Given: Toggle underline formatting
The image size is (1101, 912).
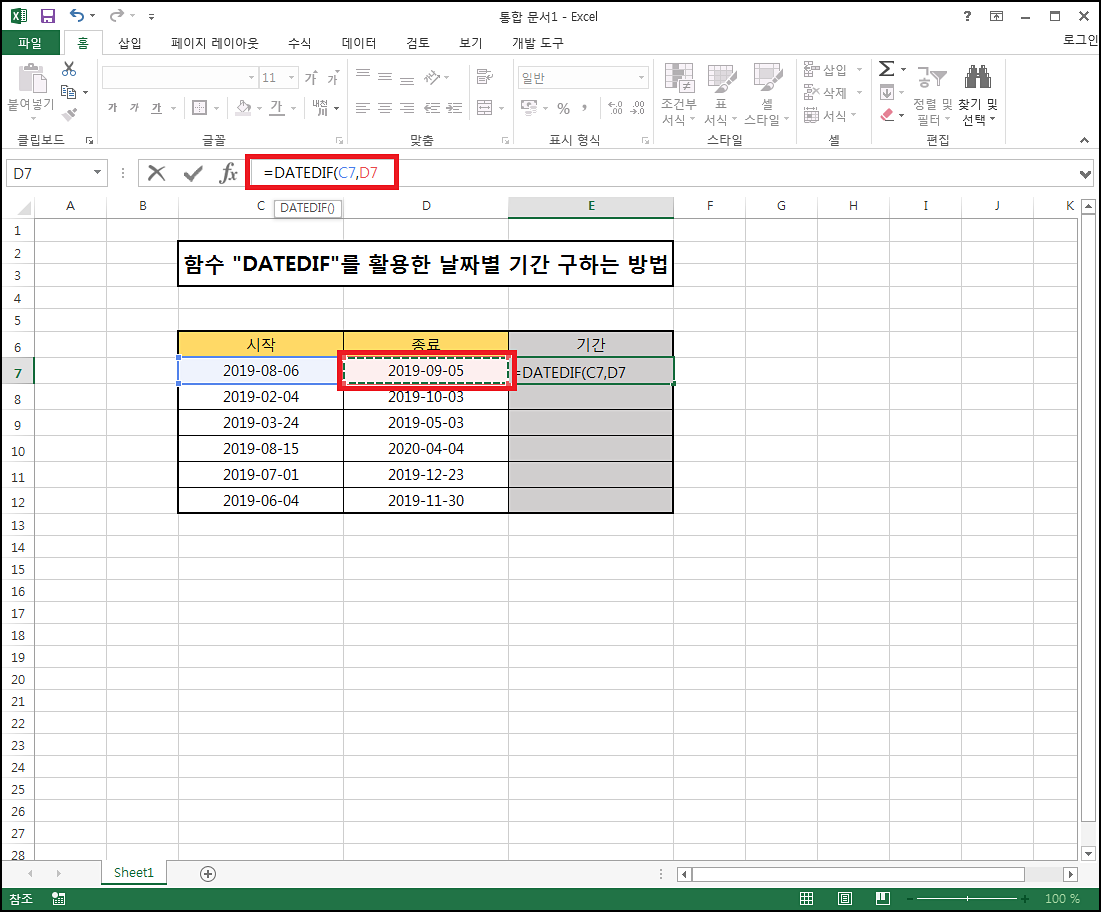Looking at the screenshot, I should (x=157, y=108).
